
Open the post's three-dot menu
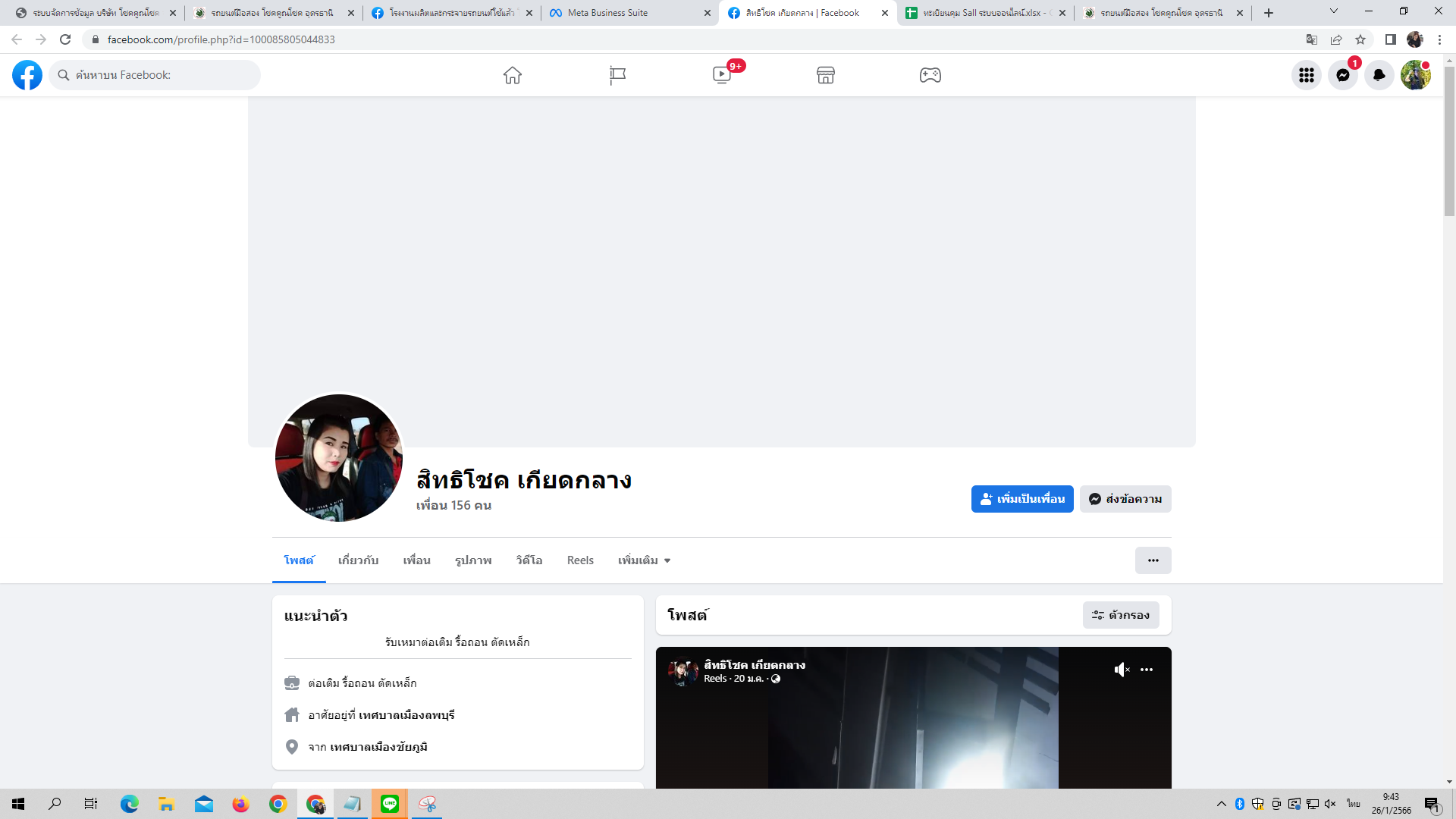pos(1147,670)
